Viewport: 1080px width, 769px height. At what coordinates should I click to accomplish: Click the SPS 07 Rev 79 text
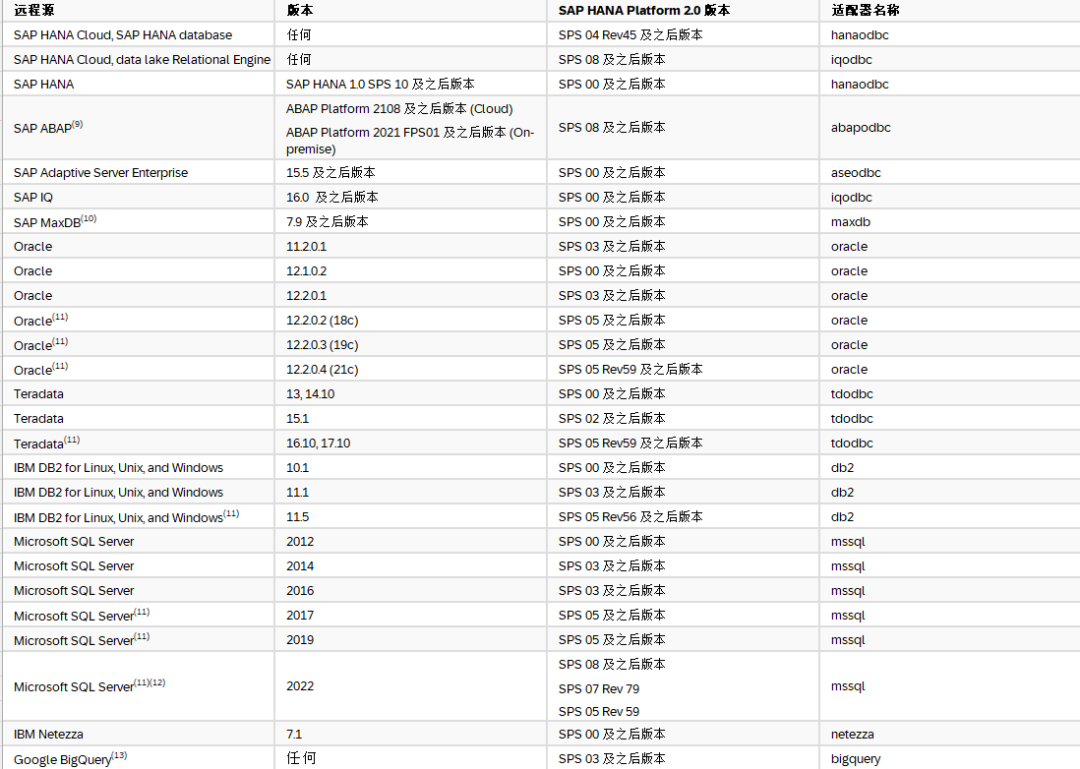pos(599,689)
